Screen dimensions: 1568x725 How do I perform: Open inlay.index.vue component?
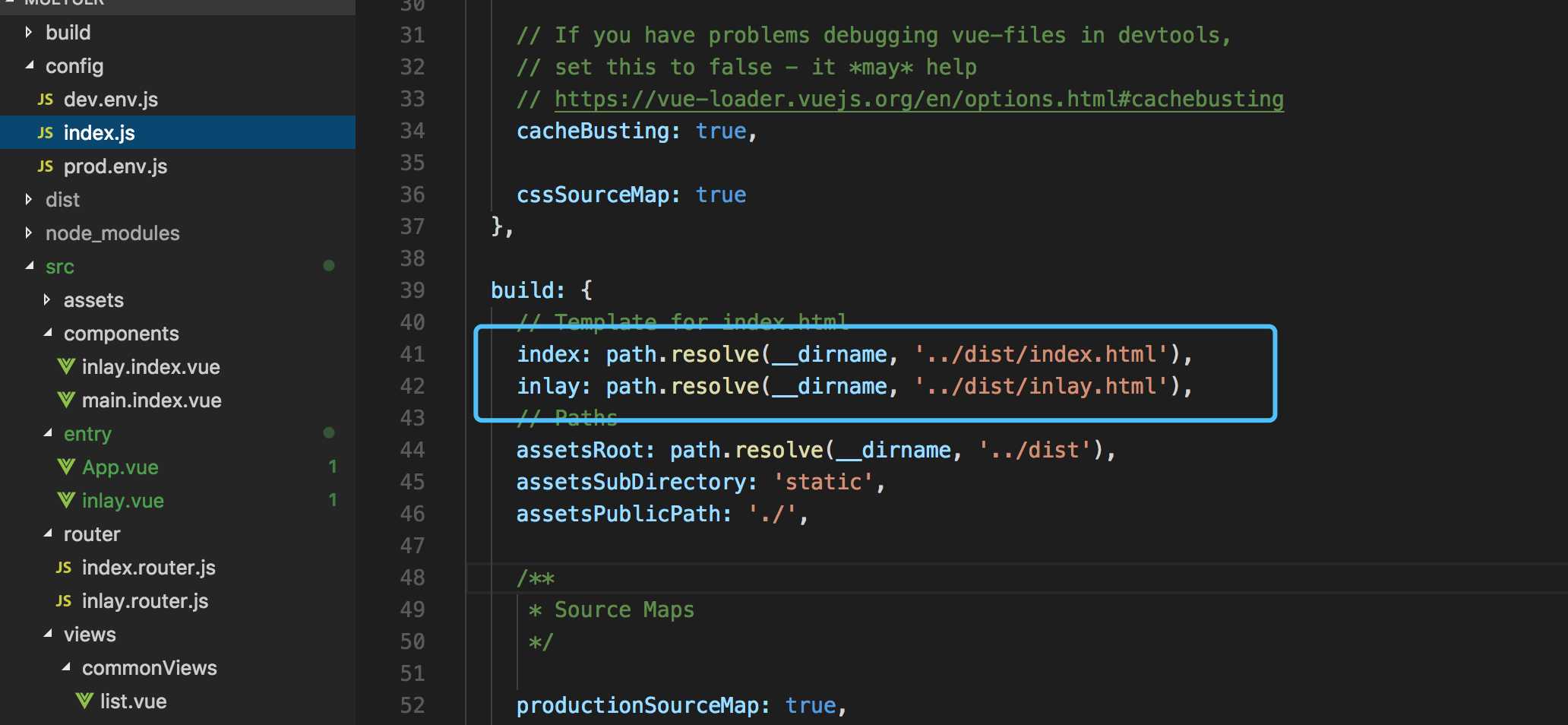point(151,367)
